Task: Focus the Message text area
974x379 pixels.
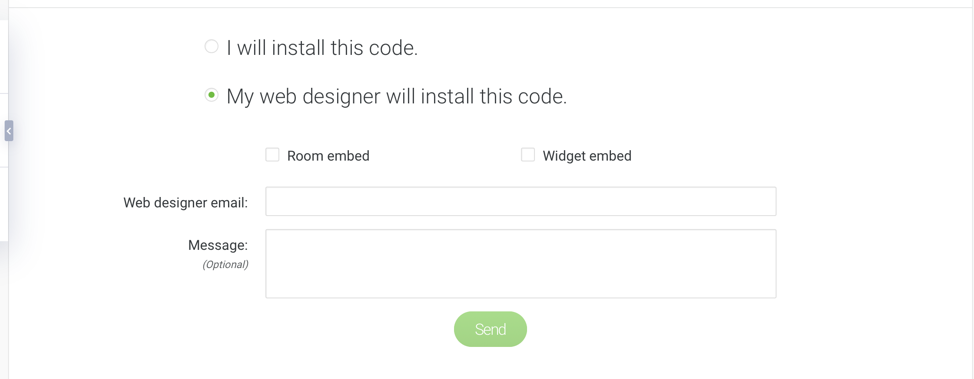Action: (521, 263)
